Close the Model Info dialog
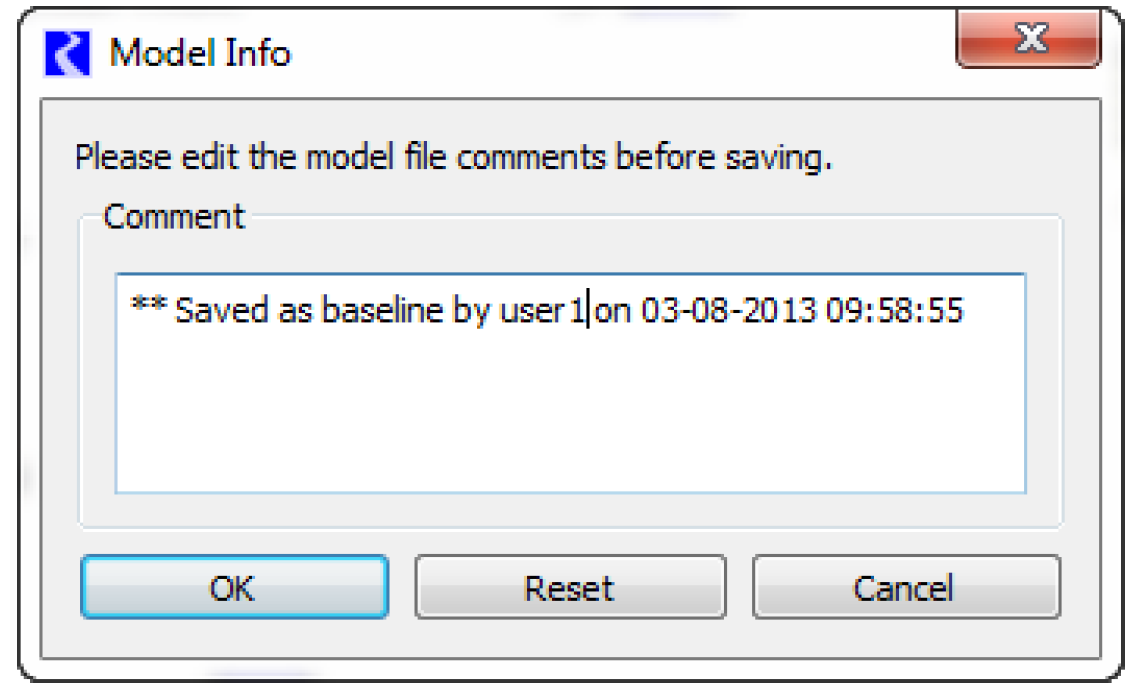 click(x=1029, y=42)
